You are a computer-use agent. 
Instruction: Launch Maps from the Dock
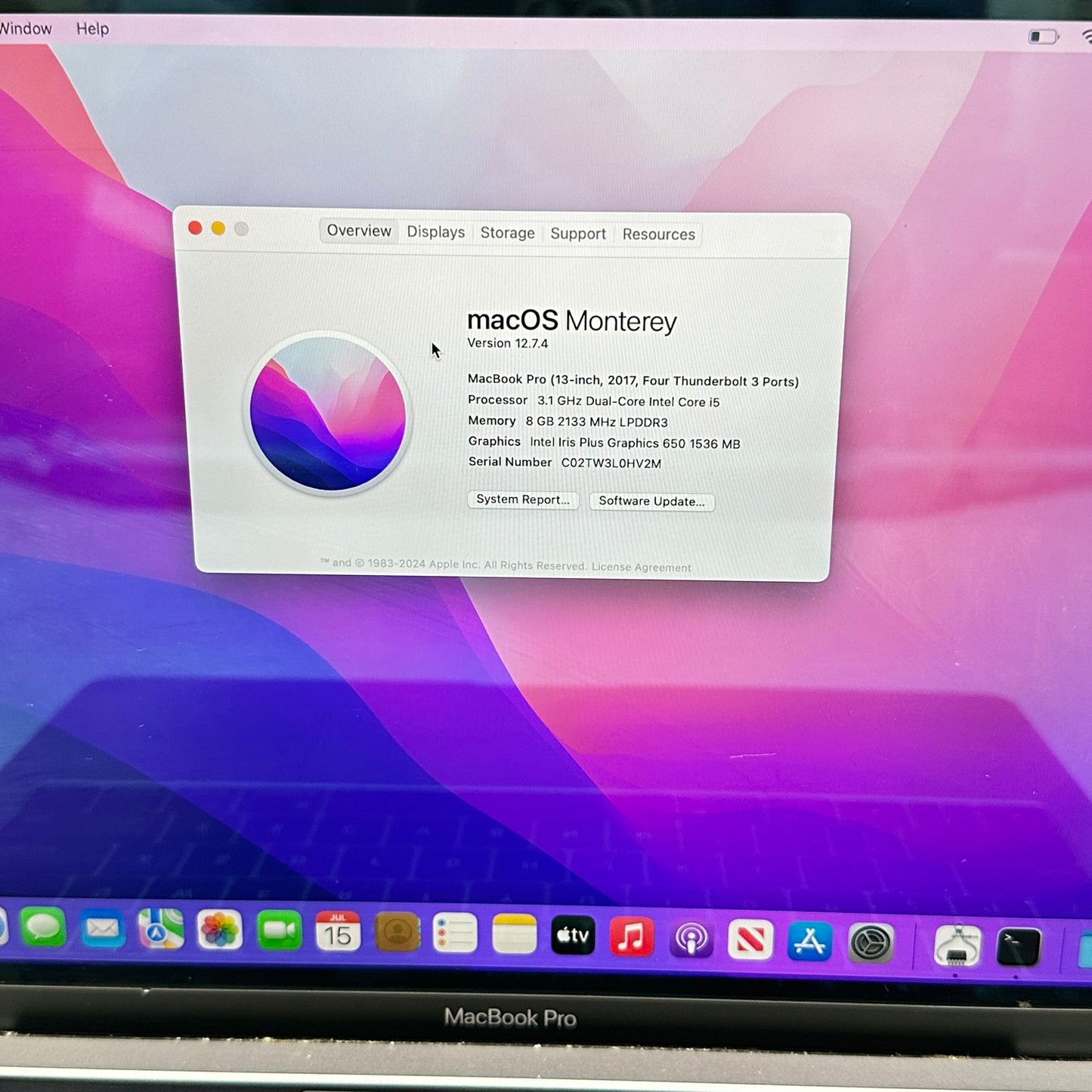click(x=161, y=929)
